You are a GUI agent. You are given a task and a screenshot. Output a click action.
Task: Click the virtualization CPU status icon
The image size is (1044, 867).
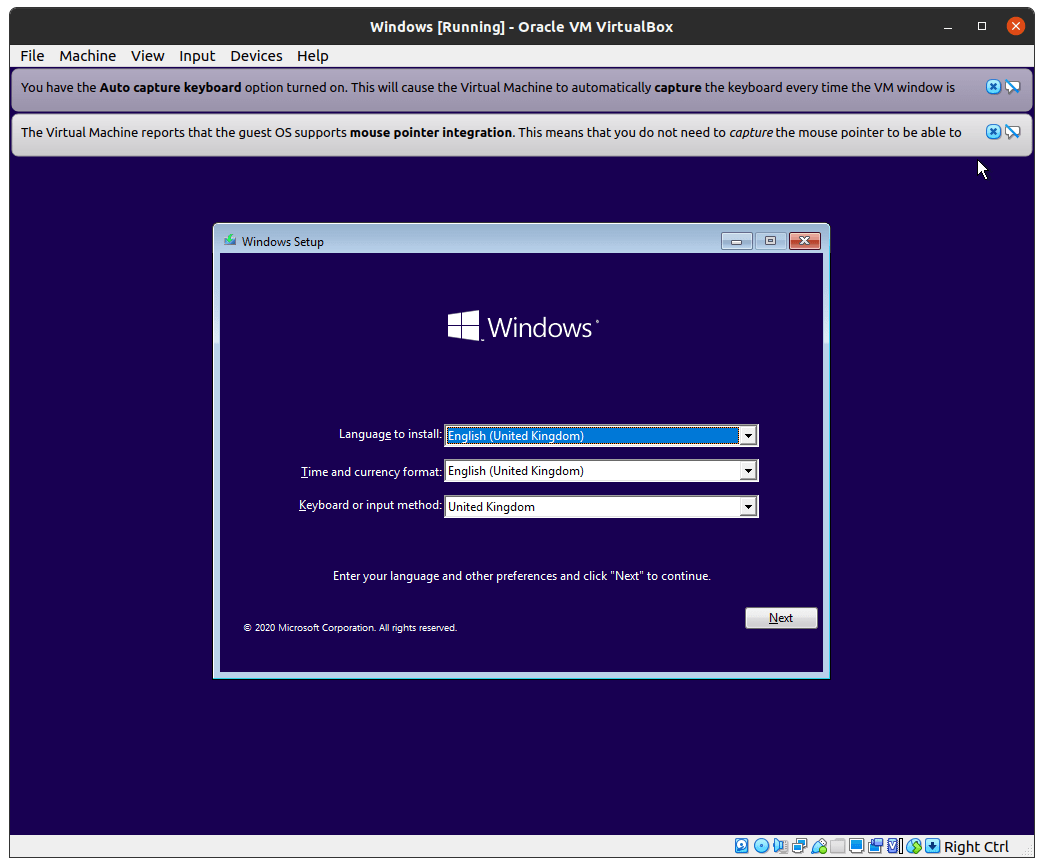[x=895, y=846]
